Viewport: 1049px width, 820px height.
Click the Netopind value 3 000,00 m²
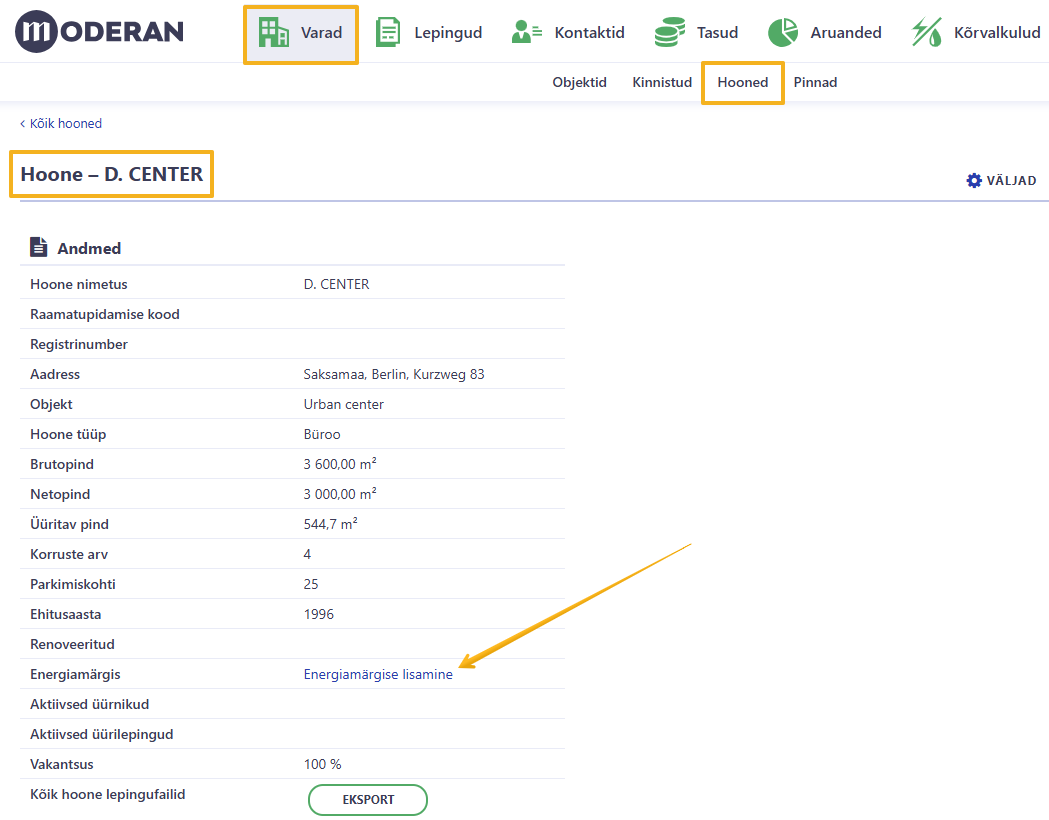click(x=340, y=494)
